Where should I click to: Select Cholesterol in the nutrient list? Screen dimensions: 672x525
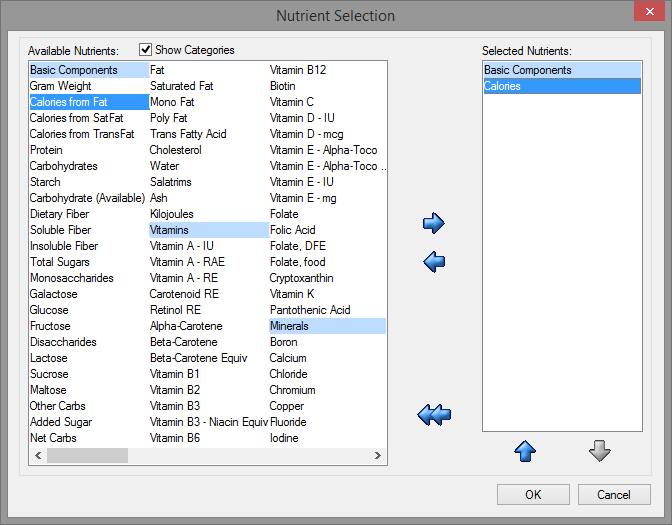pyautogui.click(x=176, y=150)
